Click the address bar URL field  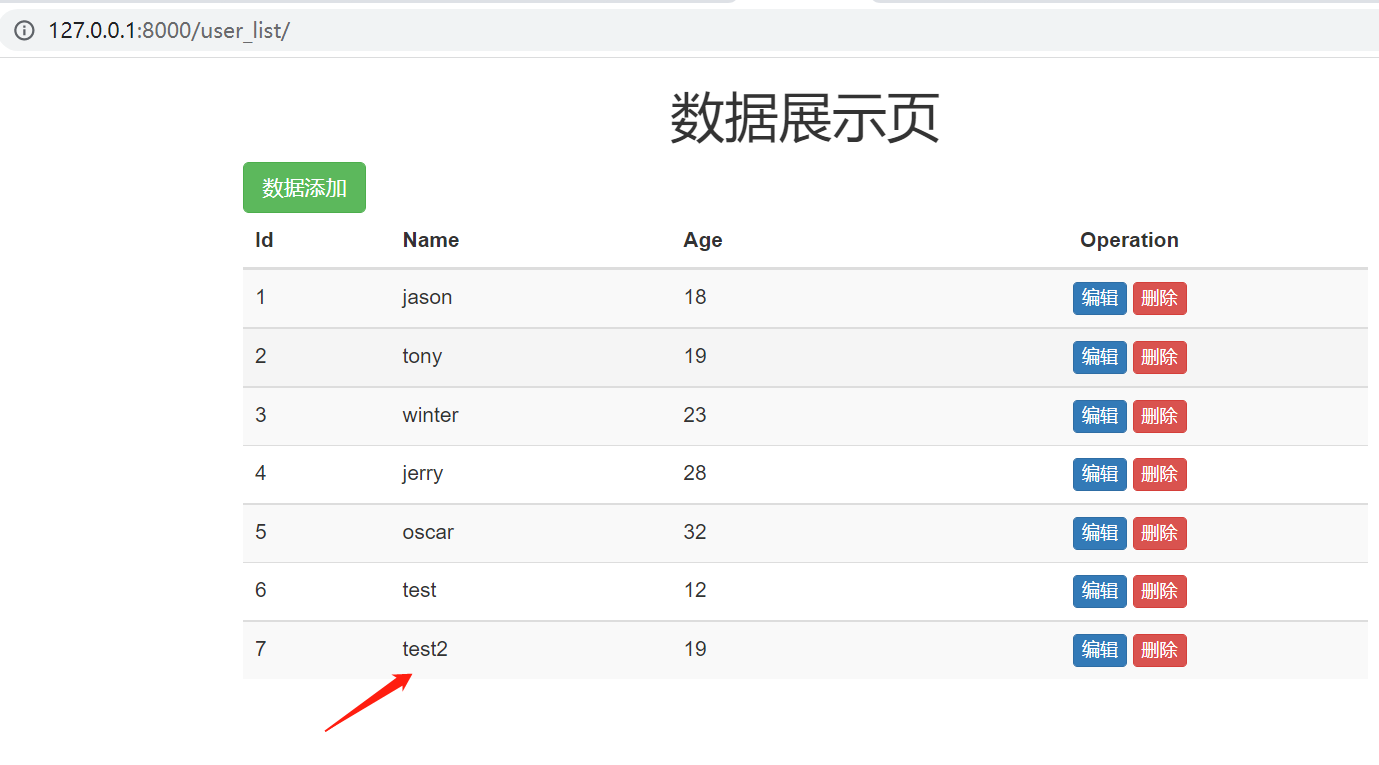point(600,30)
